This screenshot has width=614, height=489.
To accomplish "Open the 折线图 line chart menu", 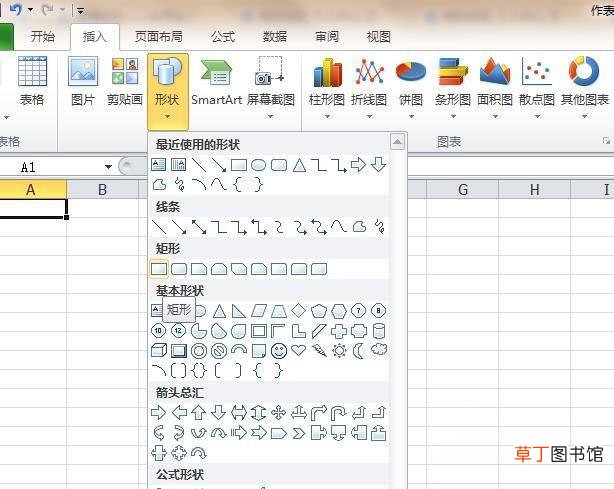I will [369, 87].
